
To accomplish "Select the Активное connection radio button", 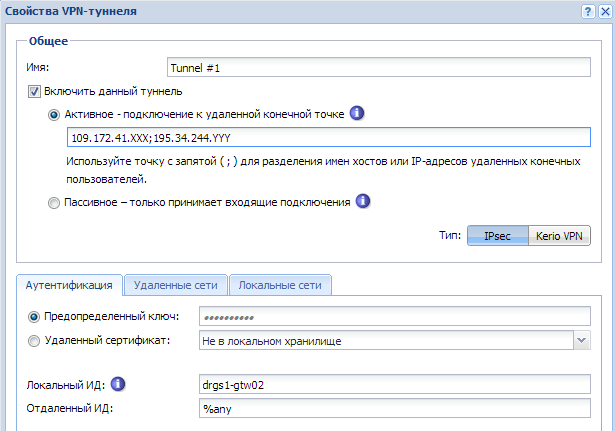I will 54,115.
